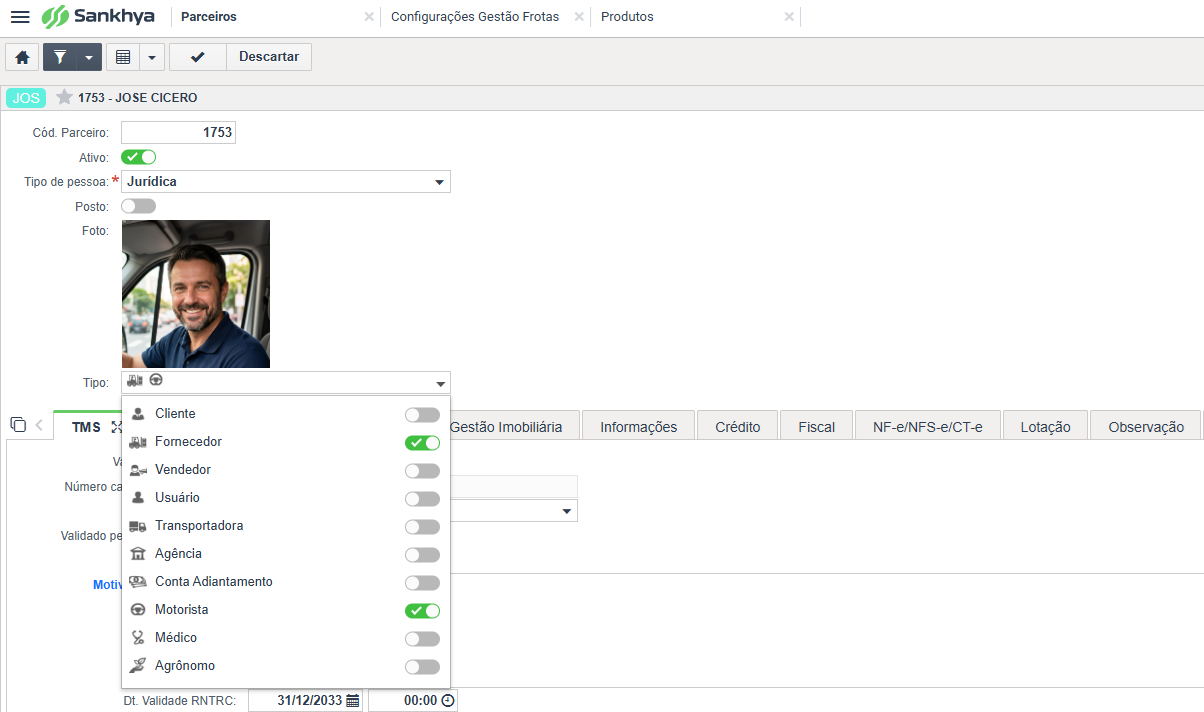This screenshot has height=712, width=1204.
Task: Enable the Agrônomo type switch
Action: click(x=422, y=667)
